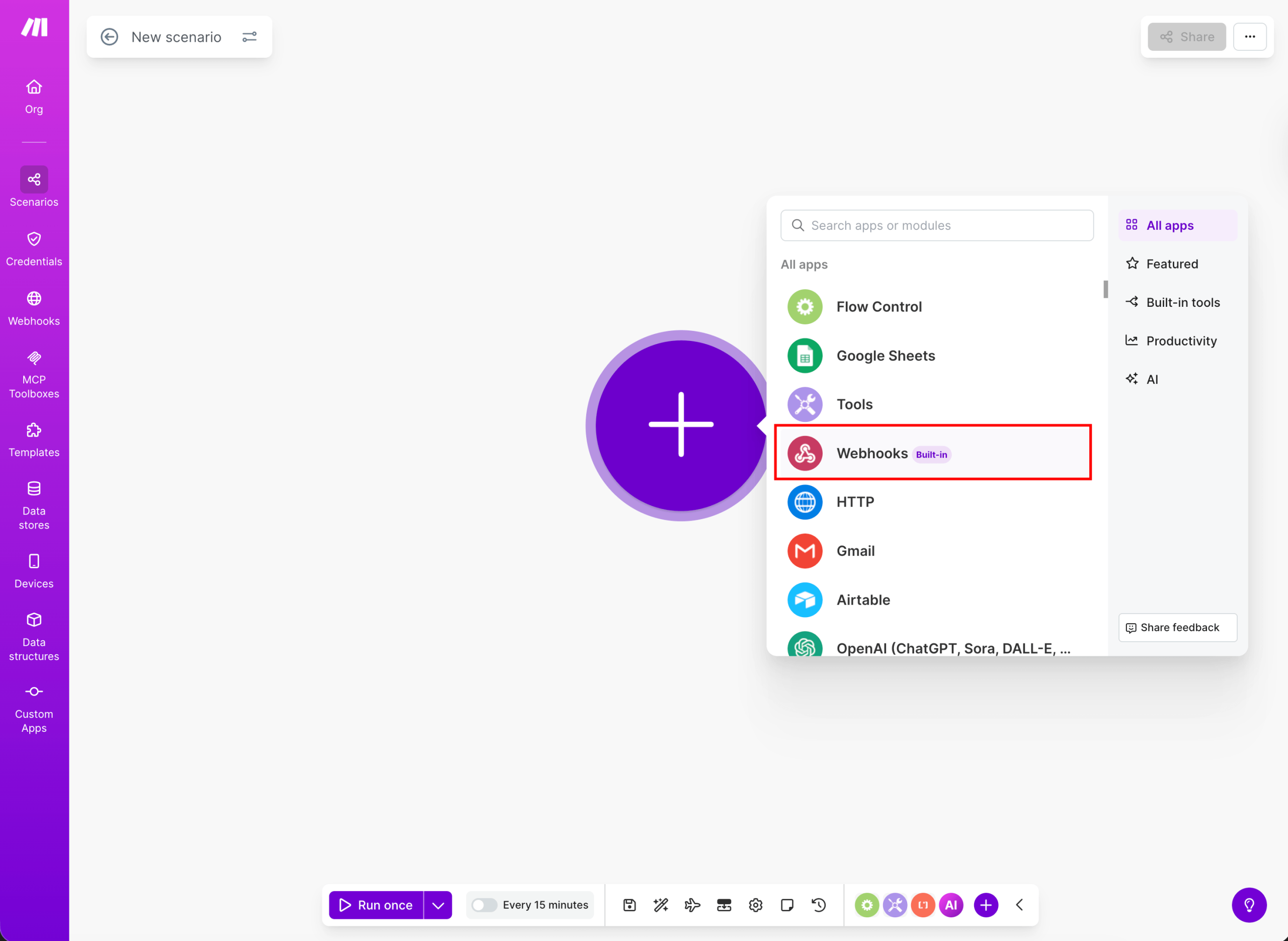
Task: Expand the Run once dropdown arrow
Action: click(438, 905)
